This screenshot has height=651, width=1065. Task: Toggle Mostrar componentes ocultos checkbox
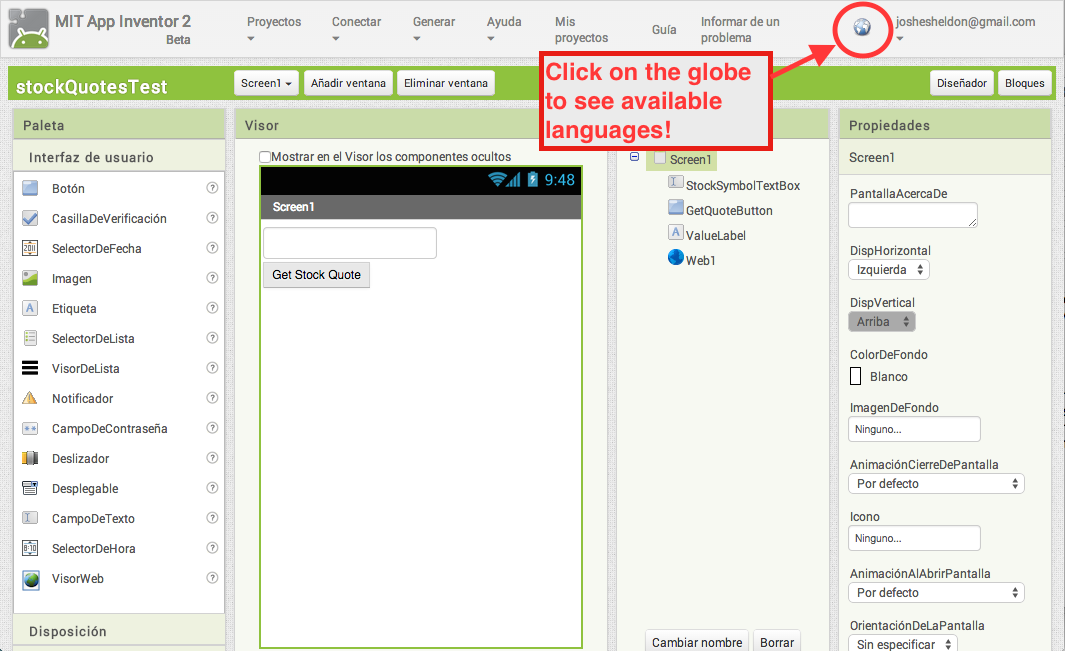coord(265,157)
